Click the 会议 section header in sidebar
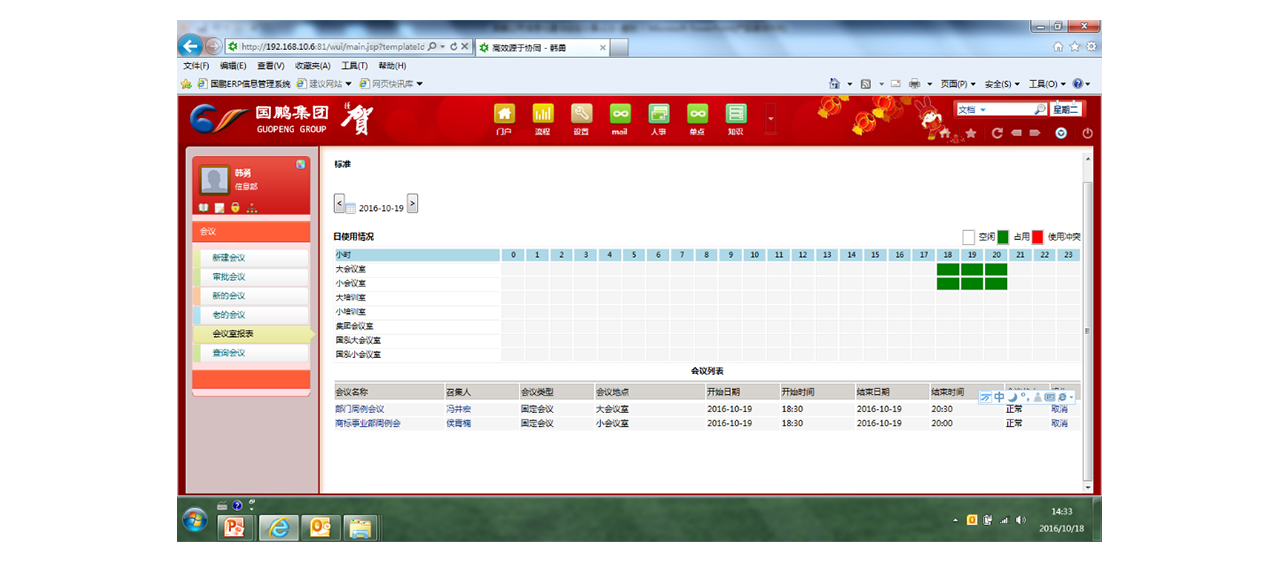Viewport: 1280px width, 562px height. pos(251,231)
